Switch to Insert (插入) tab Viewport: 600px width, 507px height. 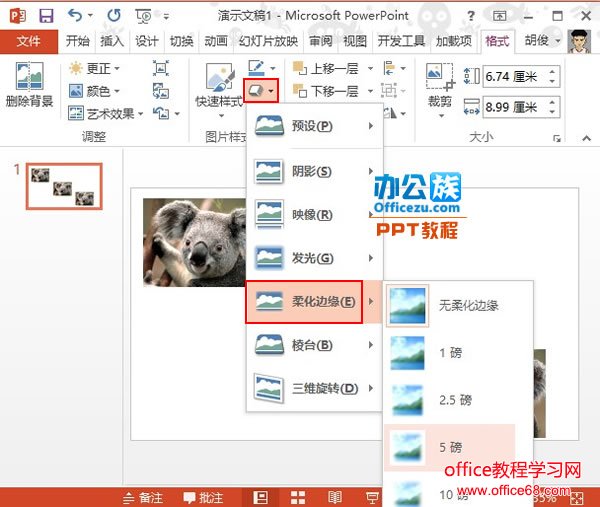tap(112, 41)
